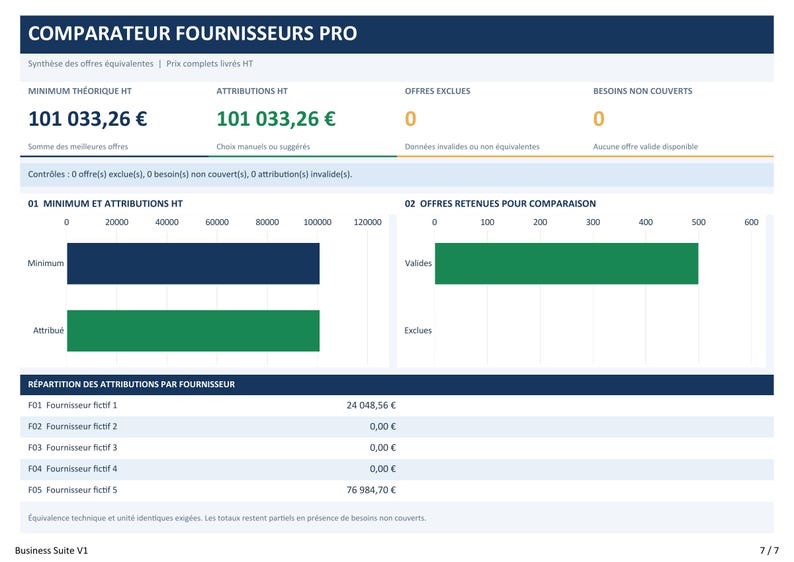The image size is (794, 562).
Task: Click the MINIMUM THÉORIQUE HT label
Action: click(80, 91)
